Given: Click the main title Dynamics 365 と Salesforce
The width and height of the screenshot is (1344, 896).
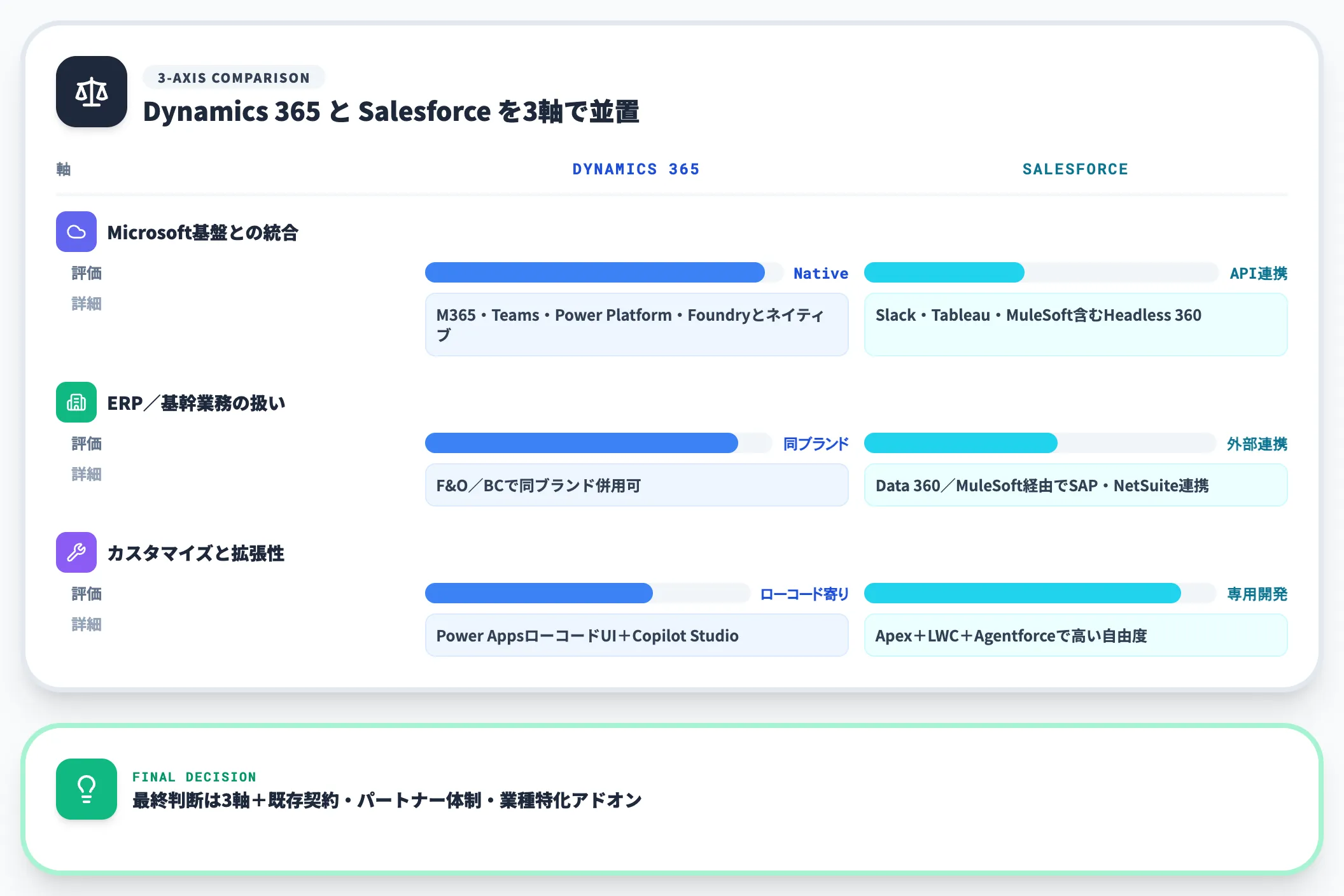Looking at the screenshot, I should point(391,111).
